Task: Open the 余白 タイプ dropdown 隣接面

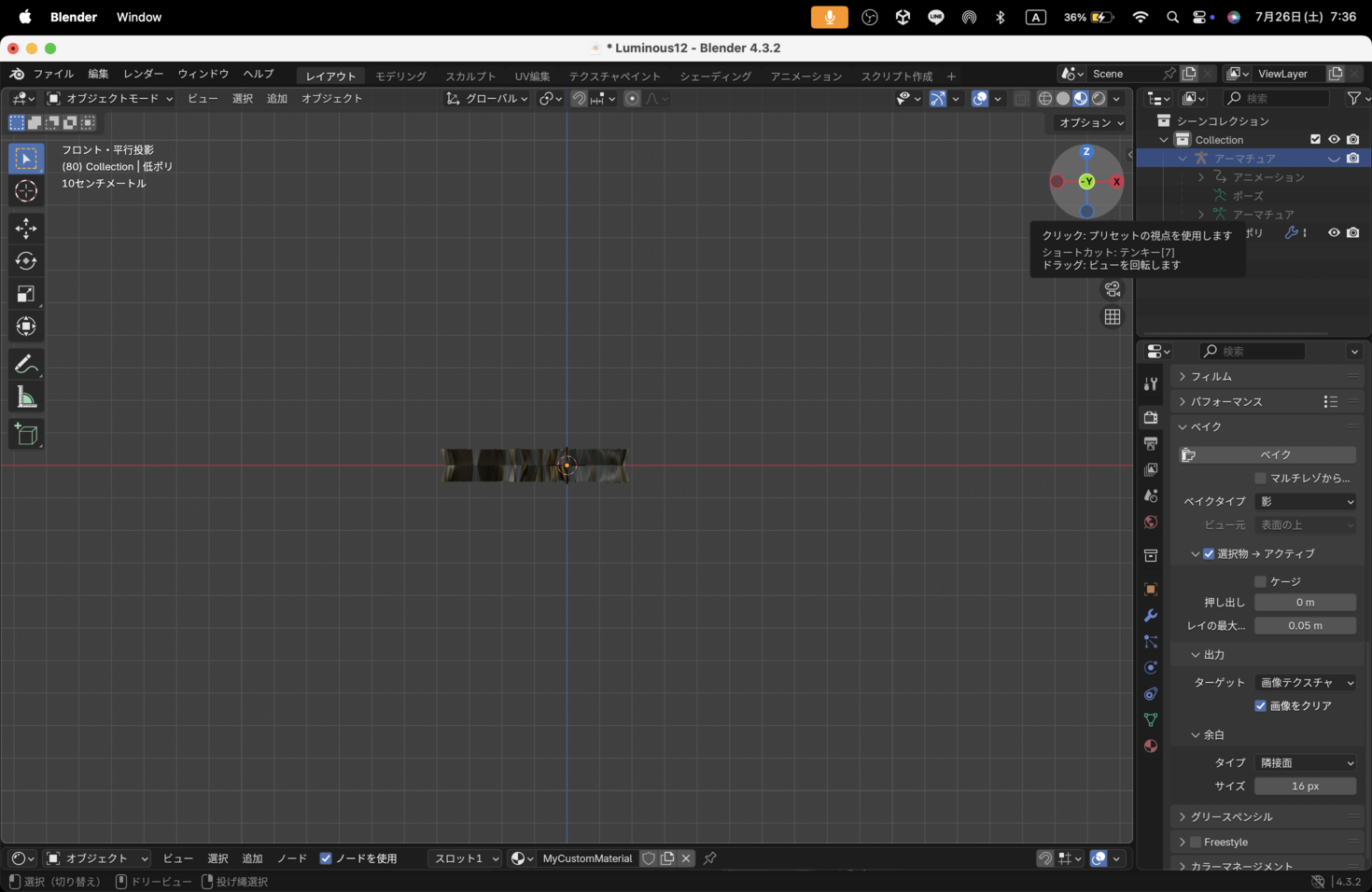Action: click(1306, 763)
